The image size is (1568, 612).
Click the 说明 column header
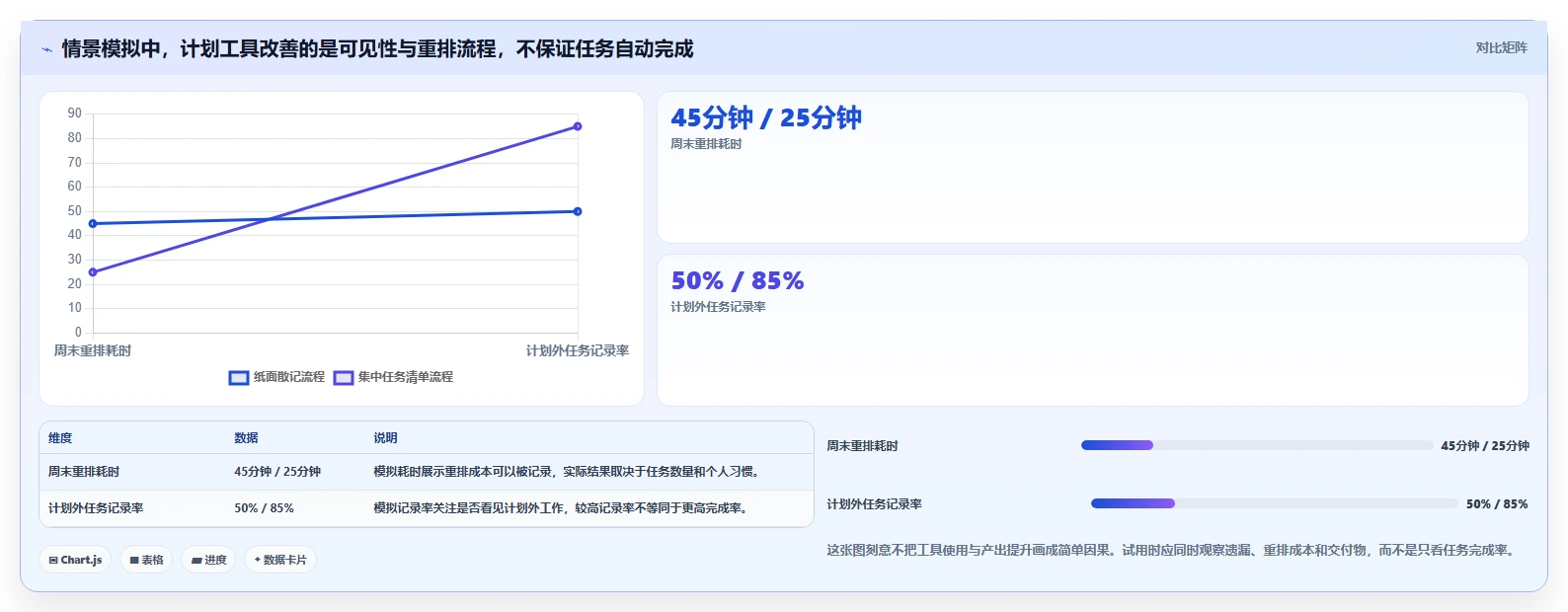pyautogui.click(x=385, y=438)
